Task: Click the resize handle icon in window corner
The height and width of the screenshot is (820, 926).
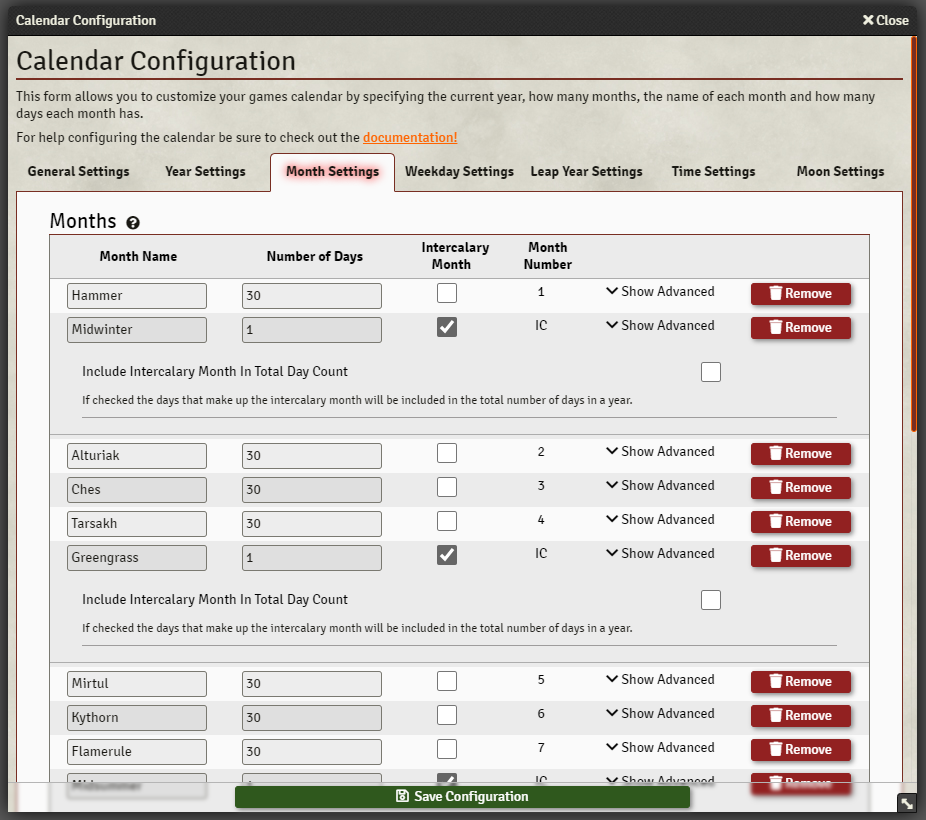Action: coord(907,803)
